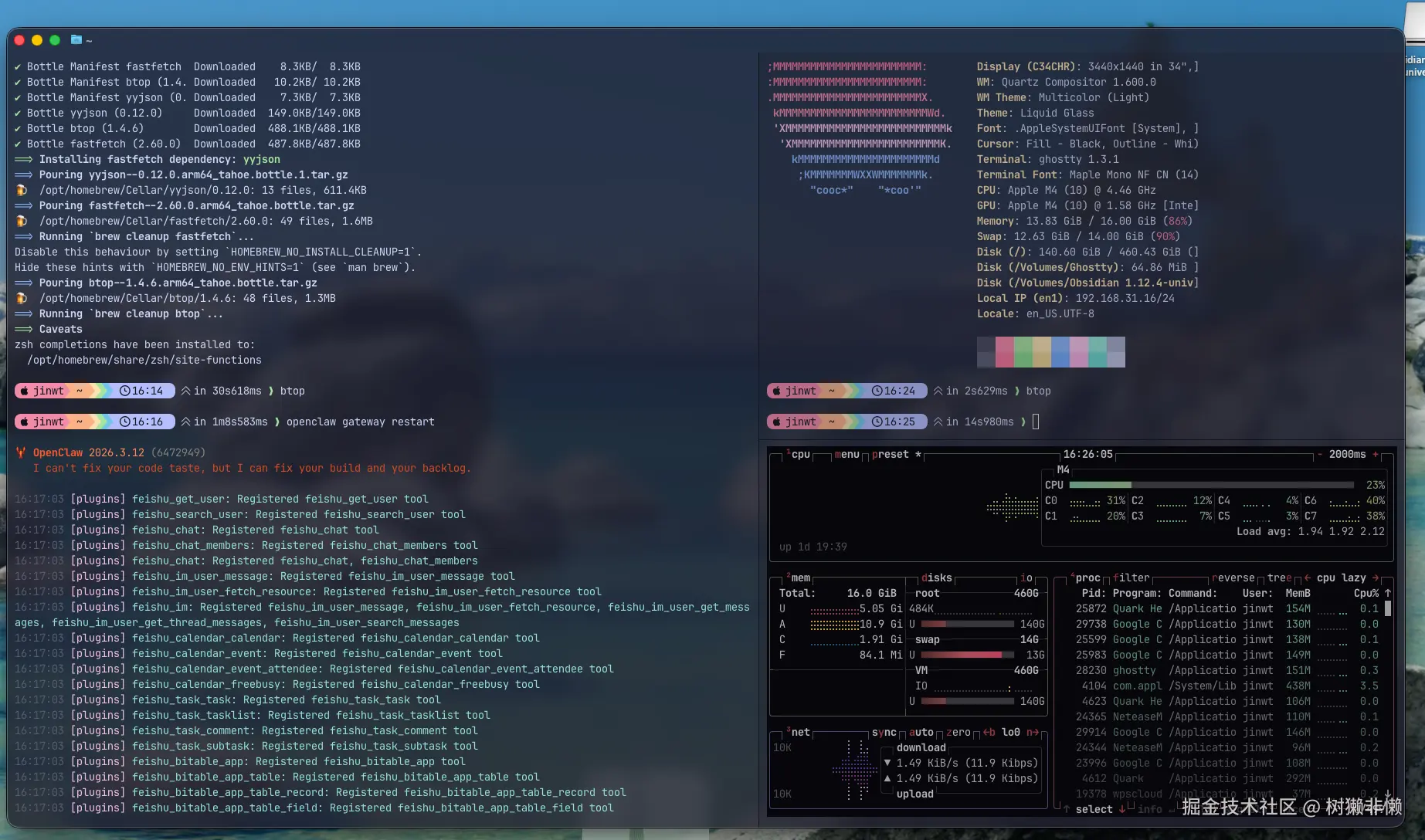The height and width of the screenshot is (840, 1425).
Task: Click the minus sign to decrease update interval
Action: coord(1320,455)
